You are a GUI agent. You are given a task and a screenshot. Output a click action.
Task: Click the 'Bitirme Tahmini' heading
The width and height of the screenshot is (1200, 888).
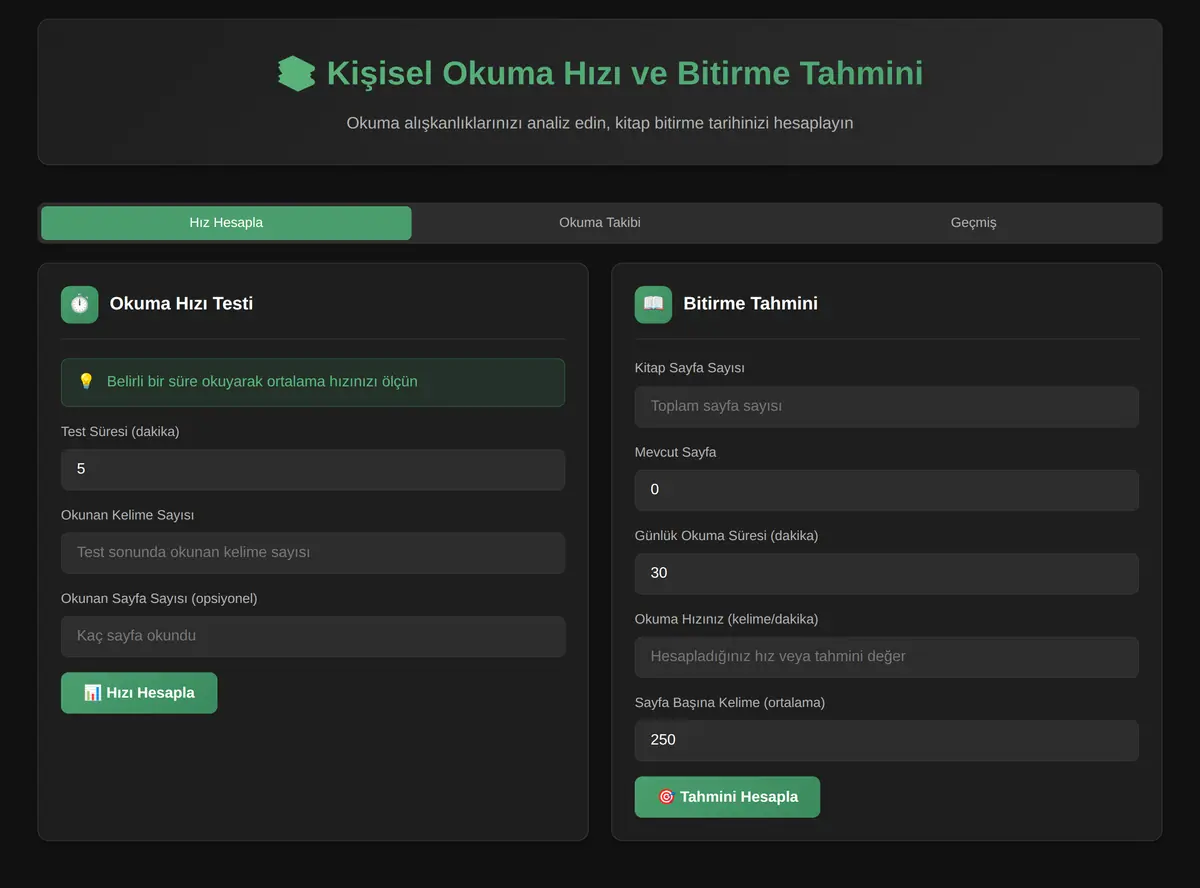pyautogui.click(x=750, y=304)
